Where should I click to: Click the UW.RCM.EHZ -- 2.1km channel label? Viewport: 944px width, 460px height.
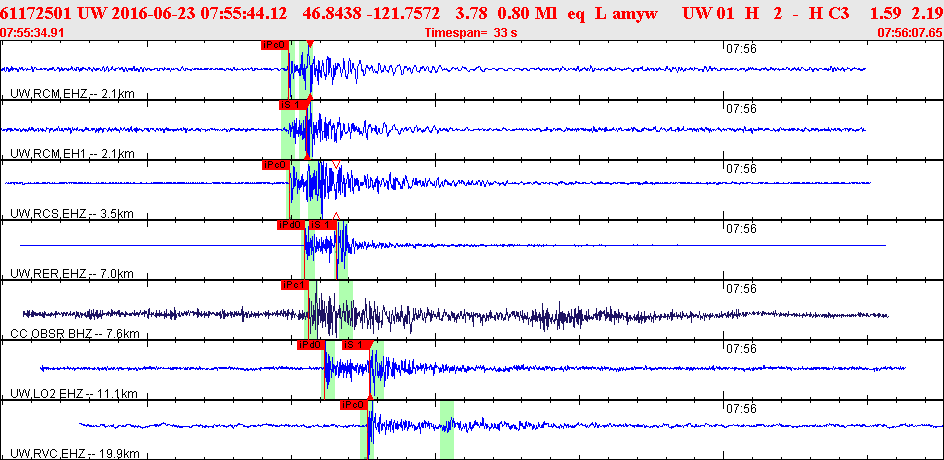click(x=72, y=93)
